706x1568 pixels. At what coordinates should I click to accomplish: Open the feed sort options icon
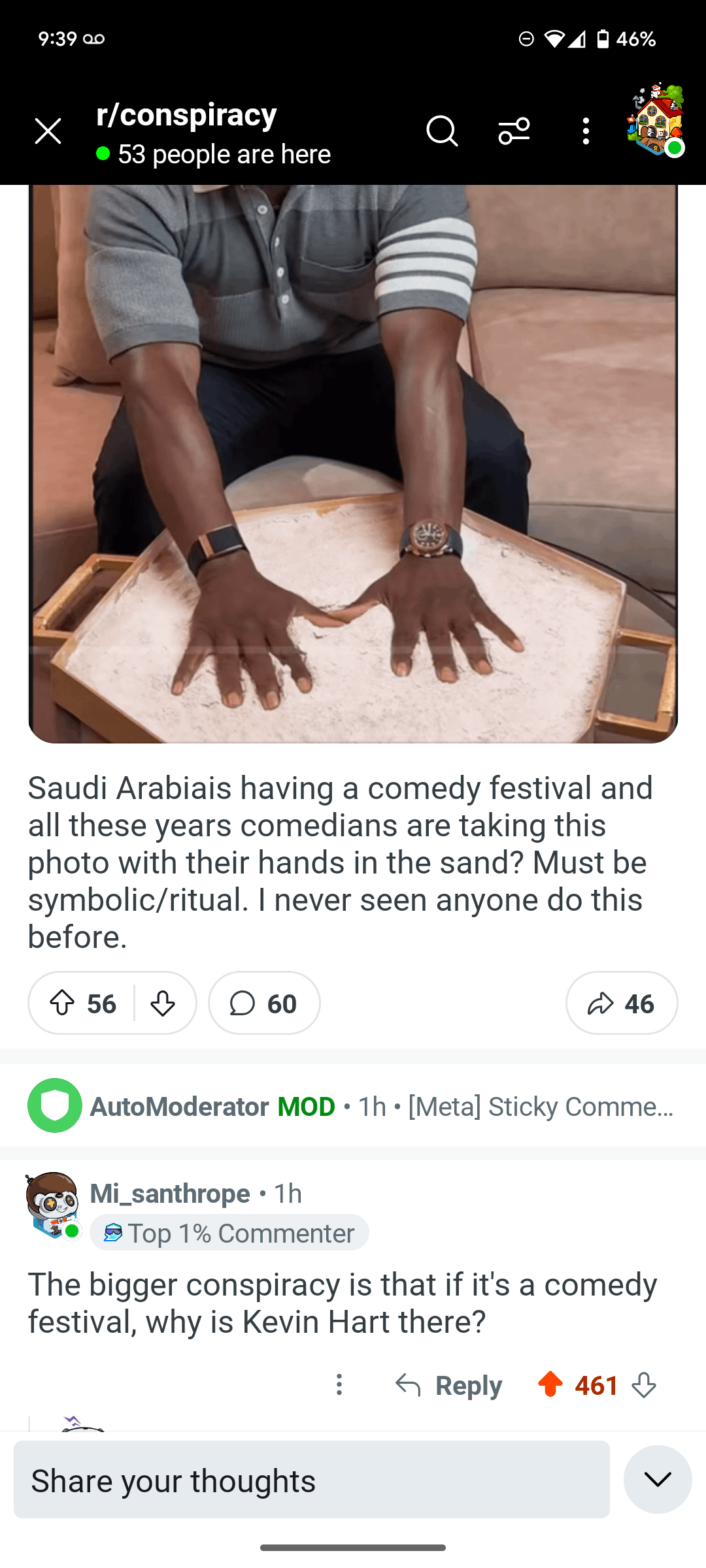[514, 131]
